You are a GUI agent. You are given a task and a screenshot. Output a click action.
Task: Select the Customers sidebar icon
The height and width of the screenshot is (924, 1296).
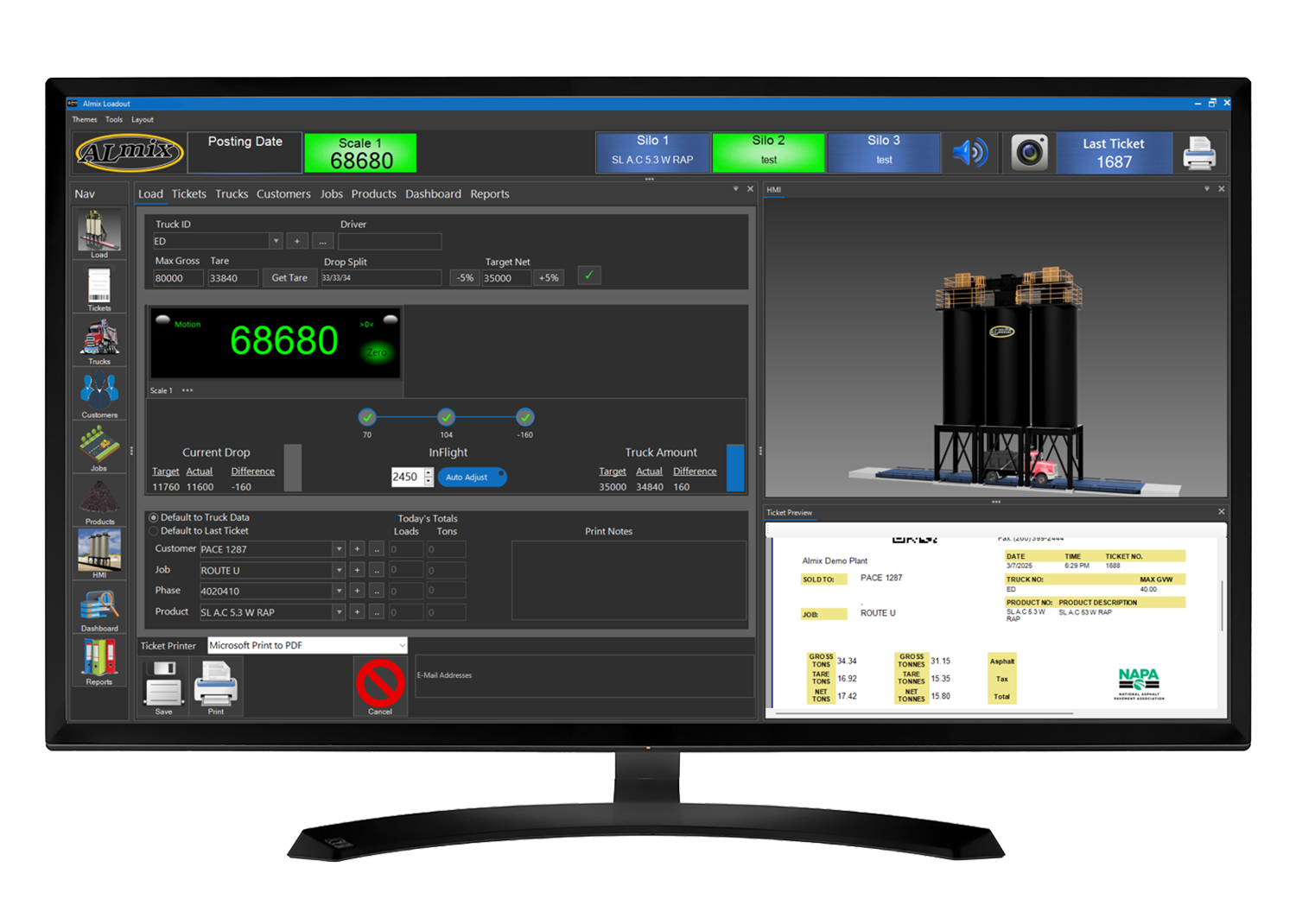coord(99,391)
